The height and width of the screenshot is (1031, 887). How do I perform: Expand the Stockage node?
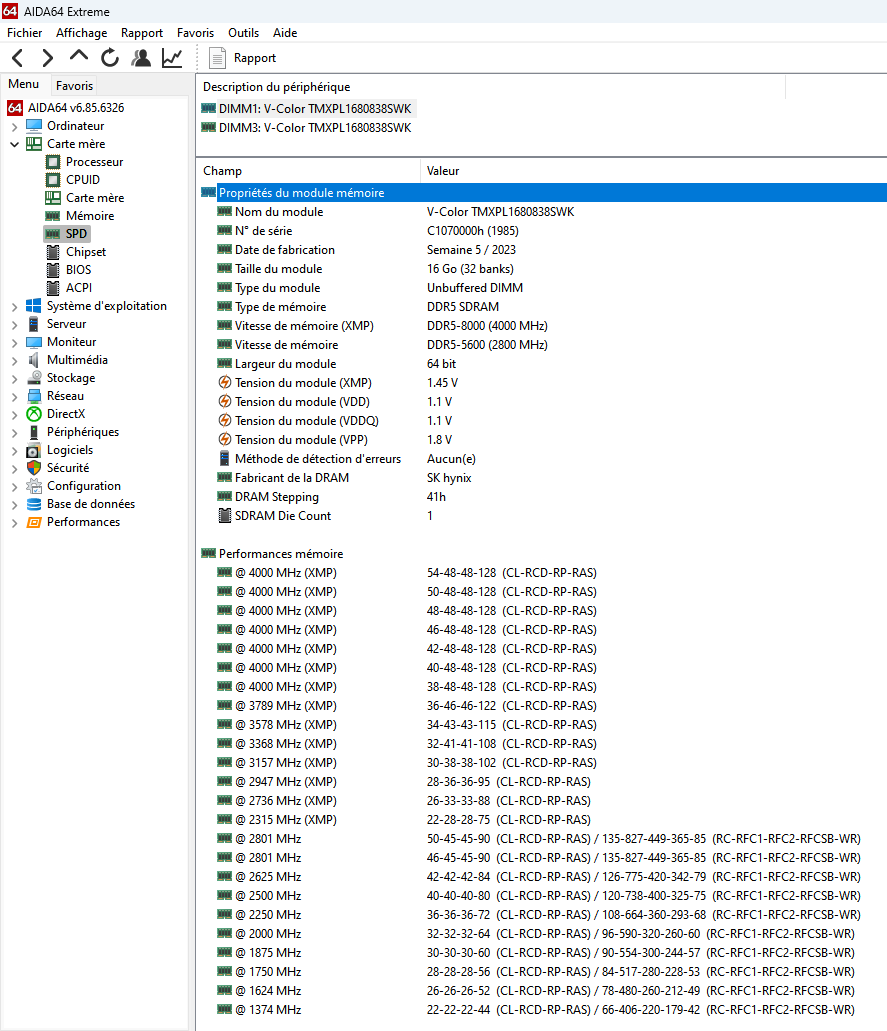[x=14, y=378]
